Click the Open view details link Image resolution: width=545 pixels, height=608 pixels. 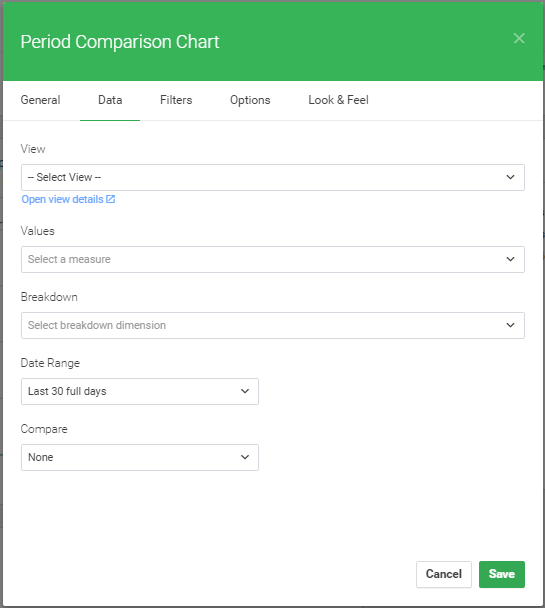[x=62, y=199]
